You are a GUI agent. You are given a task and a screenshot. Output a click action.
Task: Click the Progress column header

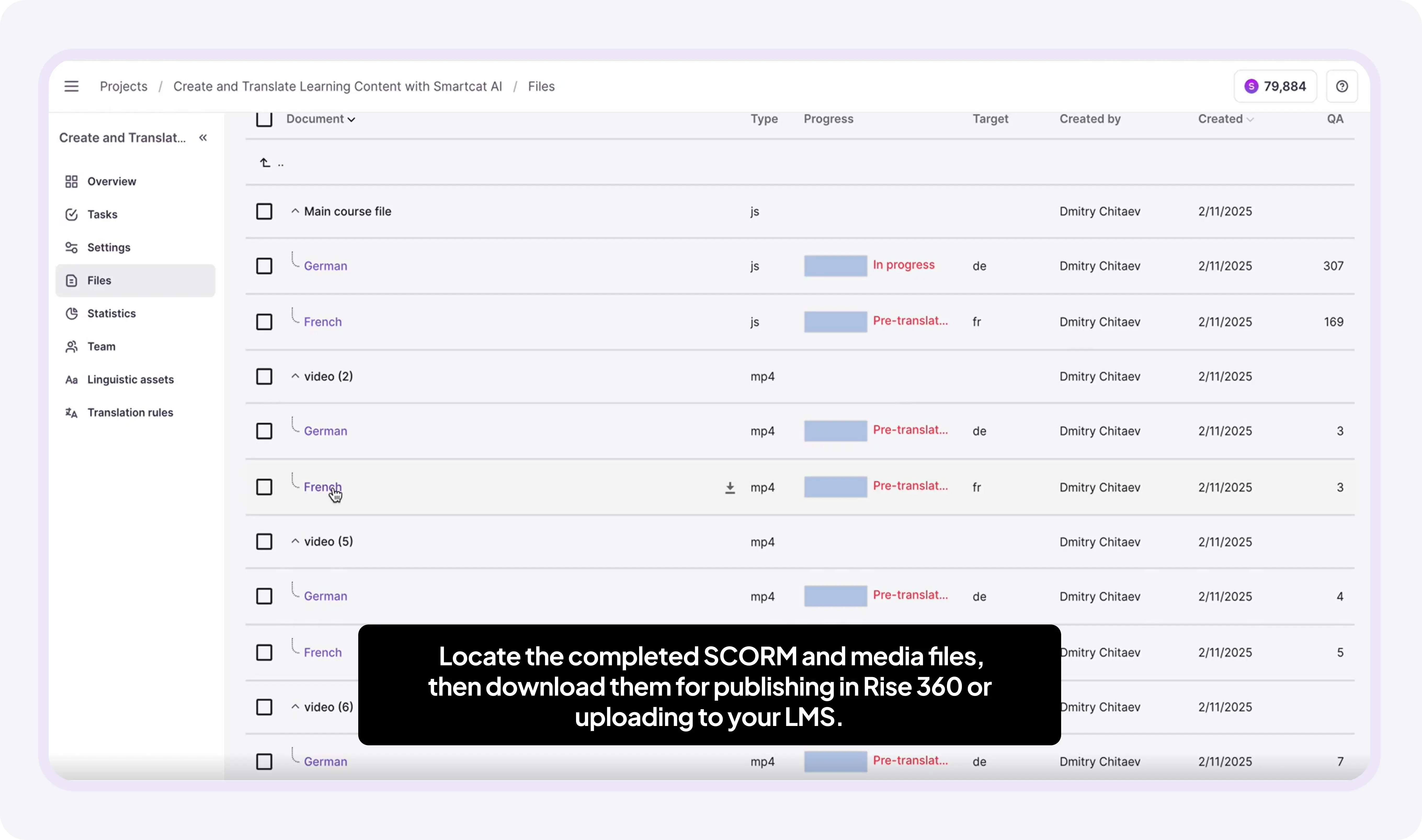point(828,119)
